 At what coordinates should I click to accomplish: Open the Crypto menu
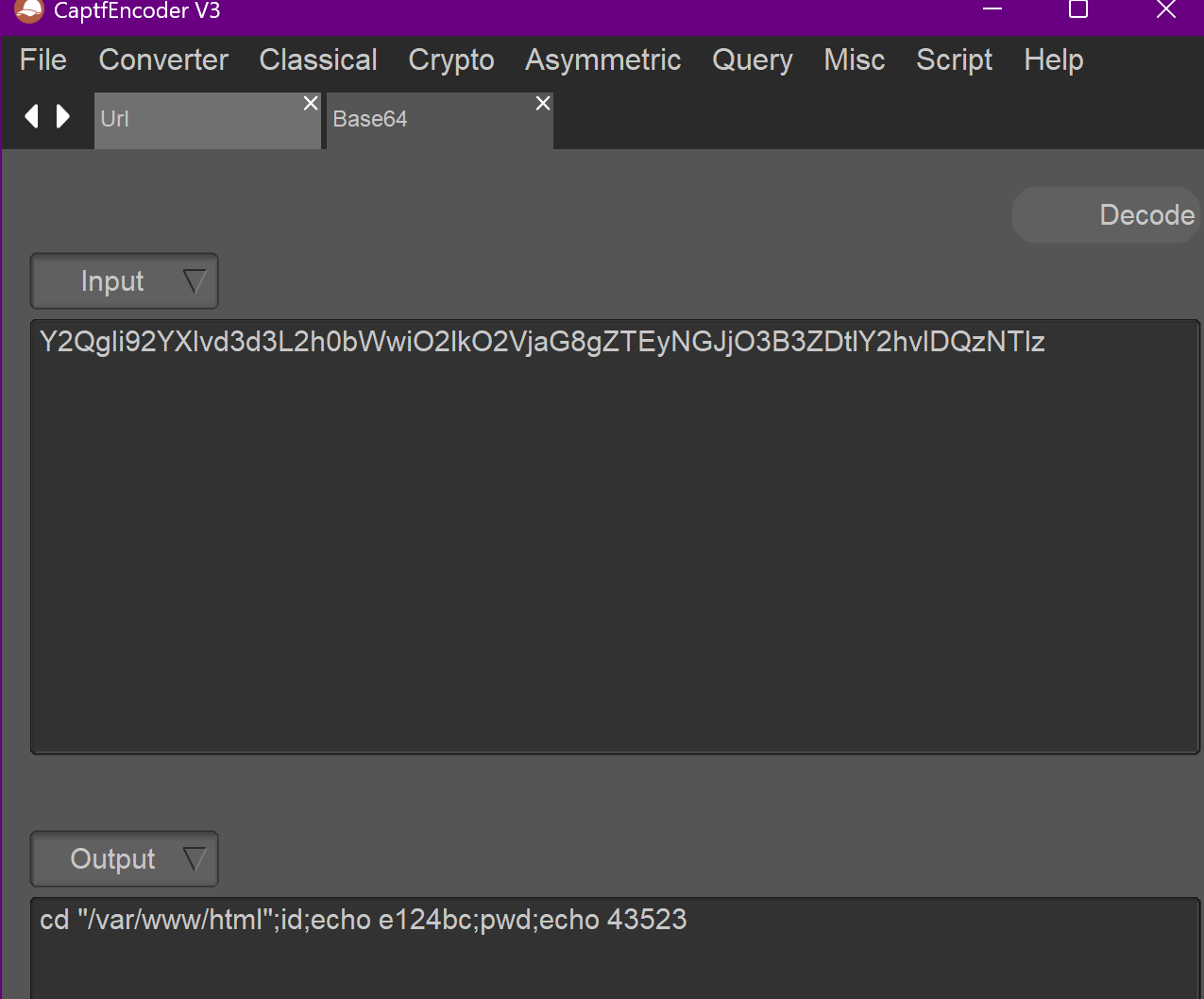[451, 59]
